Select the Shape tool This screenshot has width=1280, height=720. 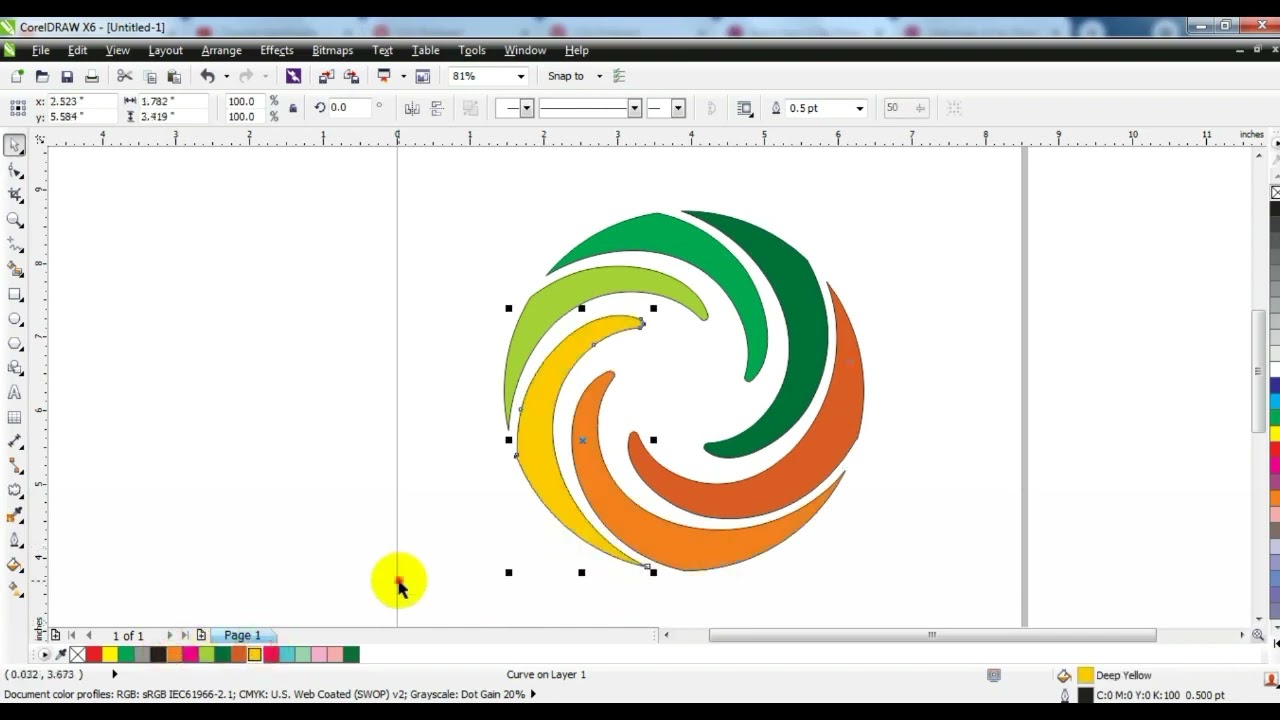click(15, 171)
